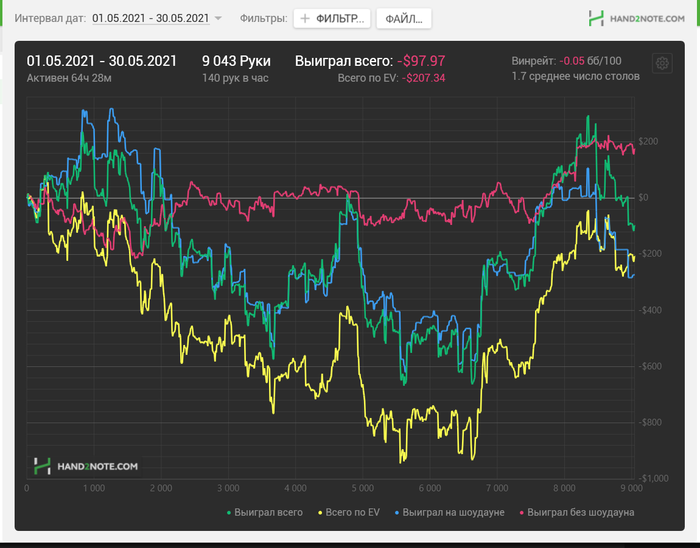Click the 7 000 x-axis label
Image resolution: width=700 pixels, height=548 pixels.
pyautogui.click(x=497, y=488)
